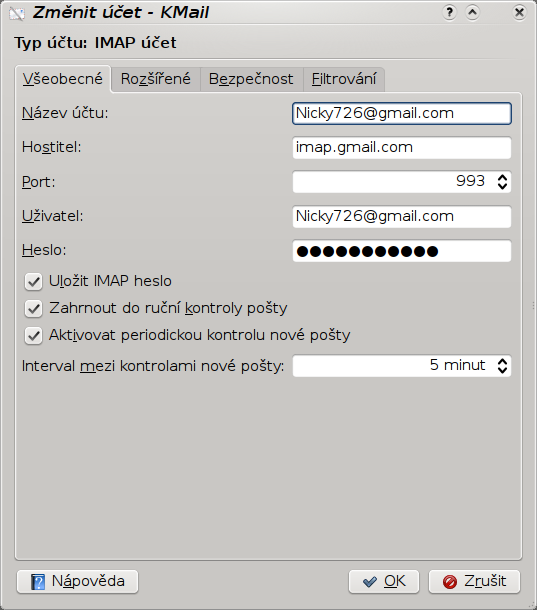537x610 pixels.
Task: Open the Bezpečnost tab
Action: [x=251, y=79]
